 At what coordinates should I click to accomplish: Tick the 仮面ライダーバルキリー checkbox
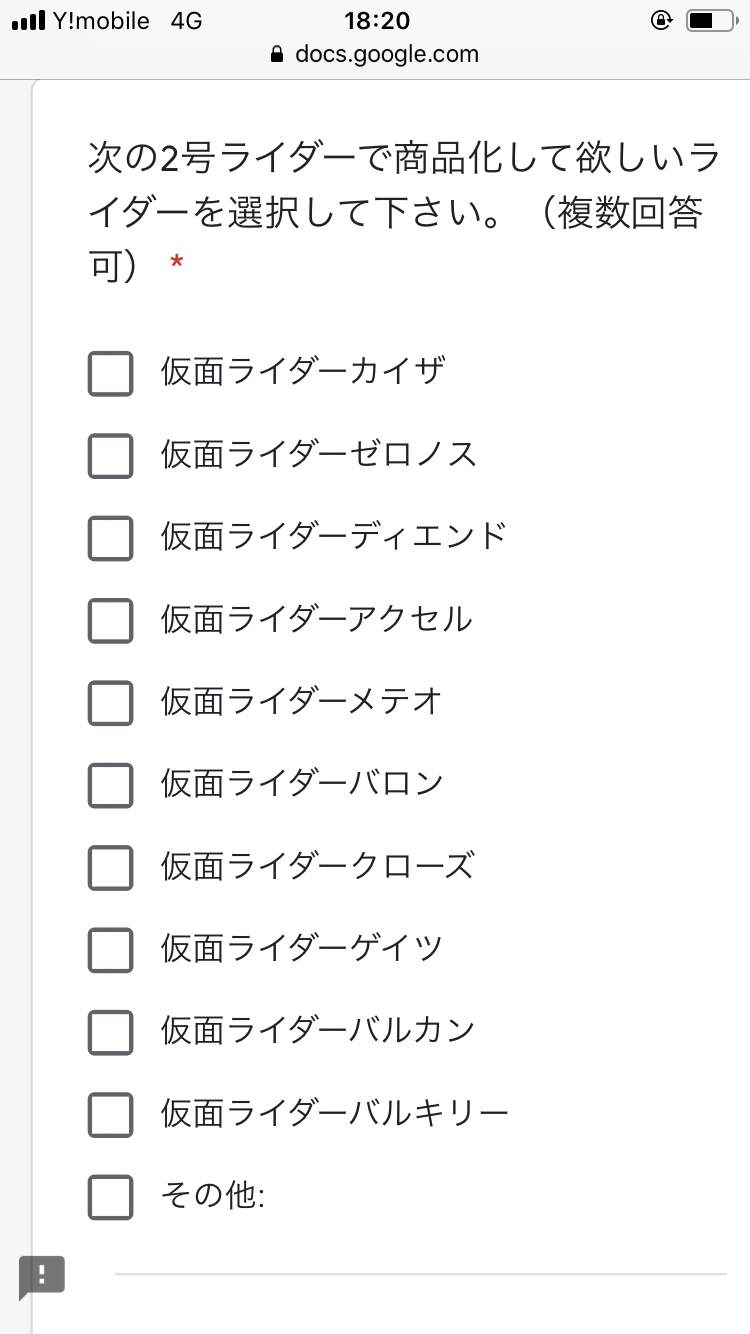click(110, 1114)
